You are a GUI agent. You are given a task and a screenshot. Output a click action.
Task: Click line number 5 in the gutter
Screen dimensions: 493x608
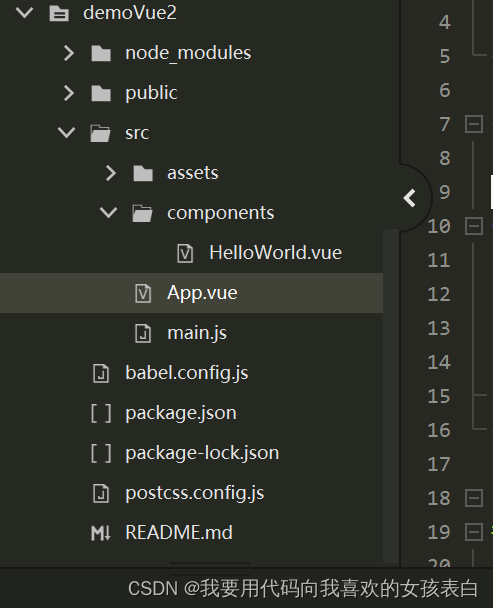click(x=445, y=56)
